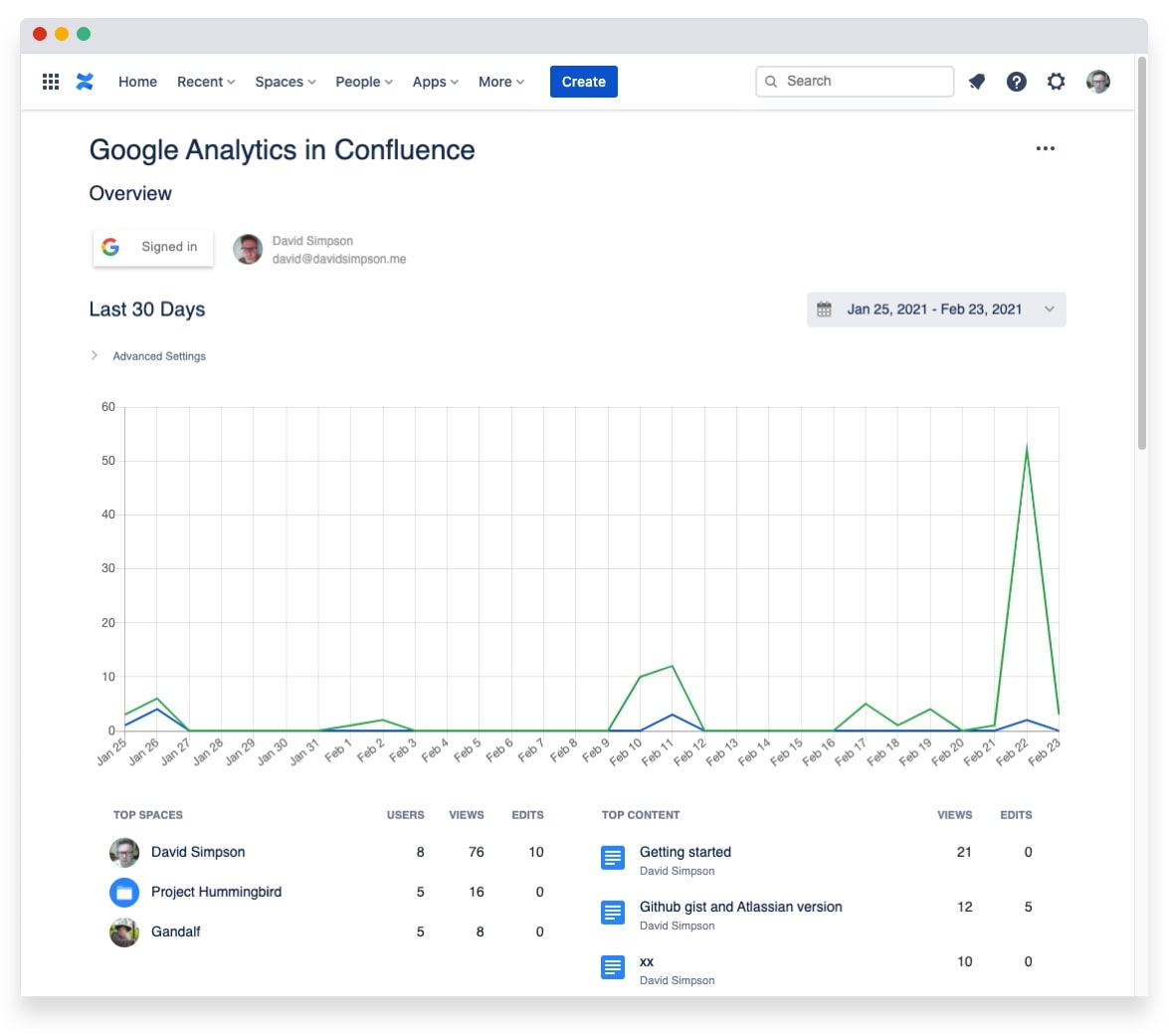
Task: Open the app switcher grid icon
Action: tap(51, 82)
